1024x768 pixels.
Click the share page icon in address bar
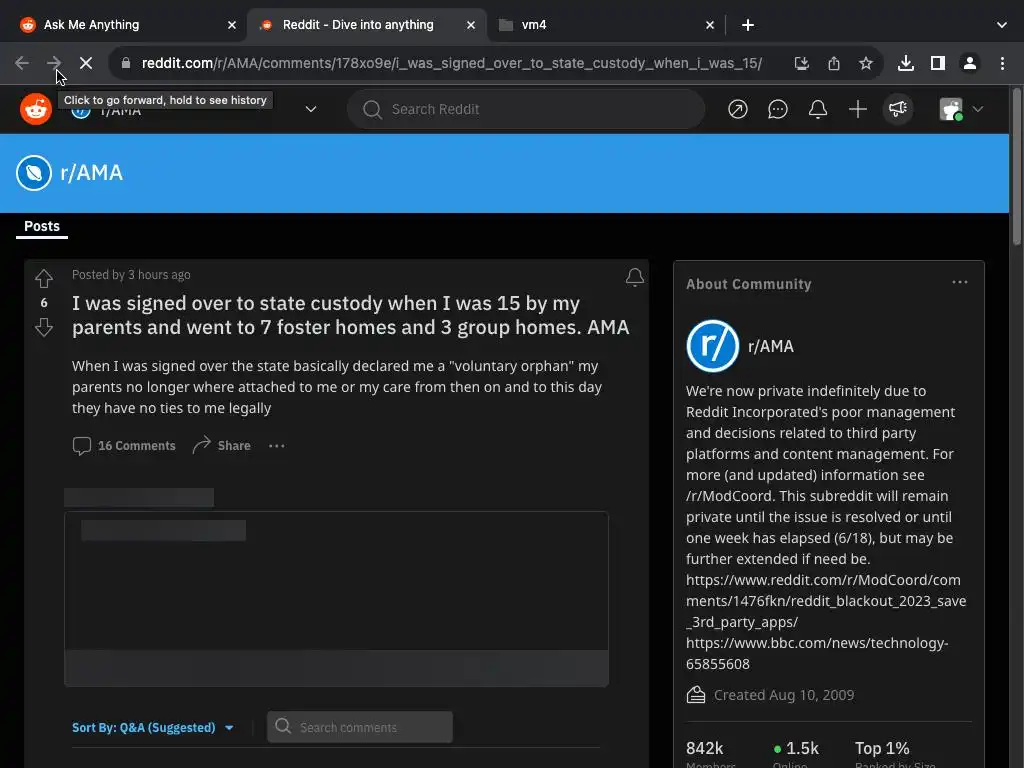[833, 63]
